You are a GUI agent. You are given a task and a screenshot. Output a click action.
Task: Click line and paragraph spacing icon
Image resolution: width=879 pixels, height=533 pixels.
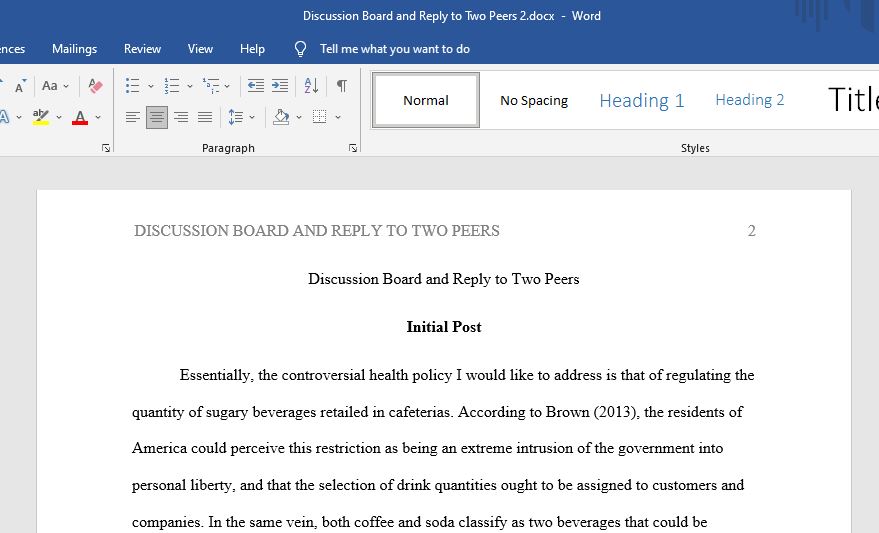[x=235, y=117]
